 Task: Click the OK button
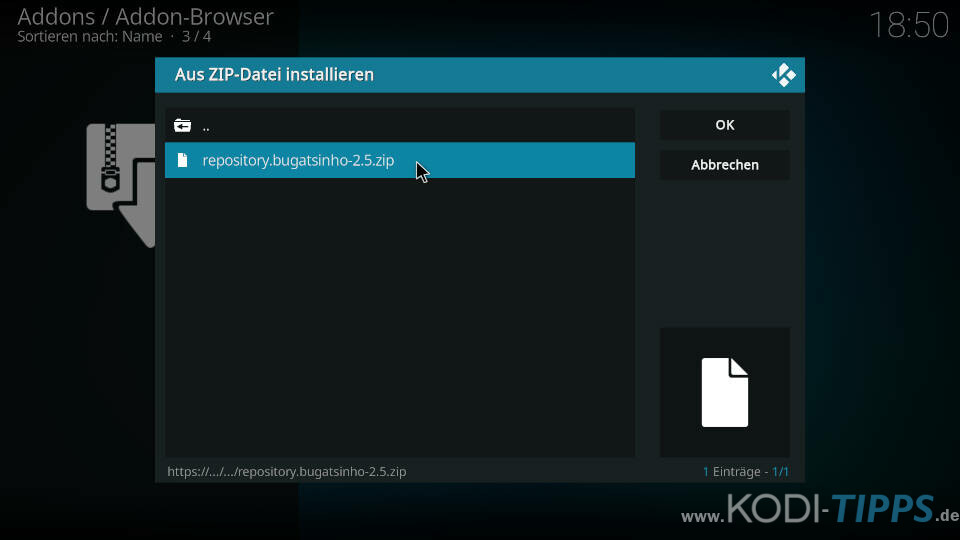point(724,125)
